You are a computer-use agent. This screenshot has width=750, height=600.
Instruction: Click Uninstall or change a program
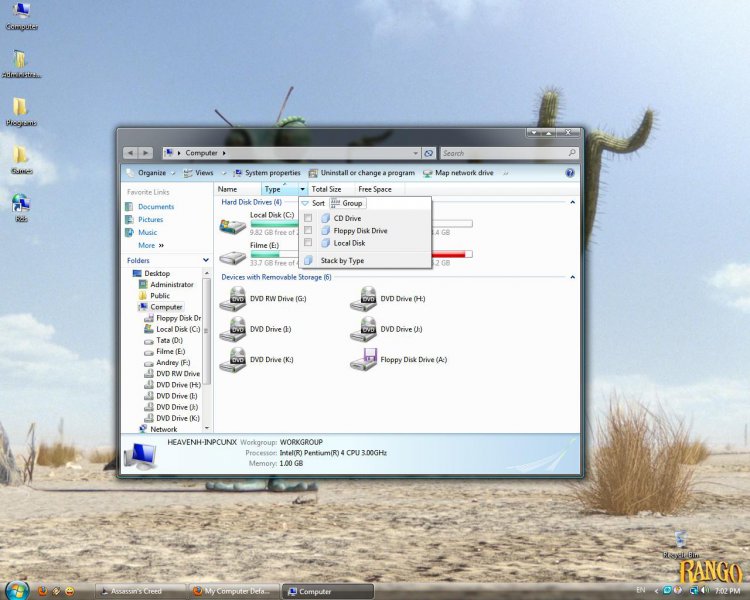pyautogui.click(x=362, y=173)
